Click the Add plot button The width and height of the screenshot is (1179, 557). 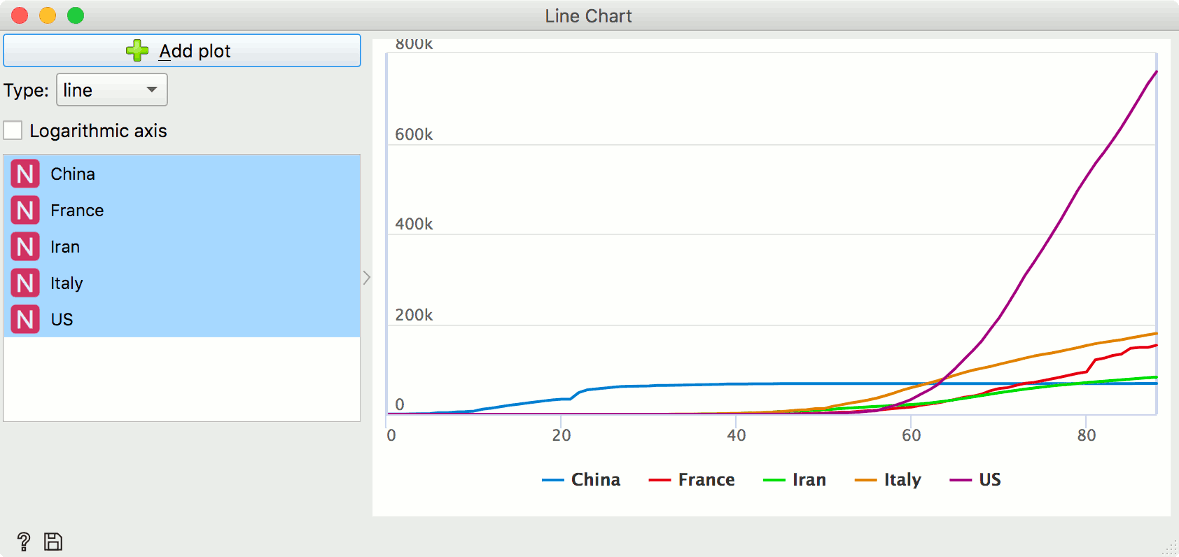(x=182, y=50)
